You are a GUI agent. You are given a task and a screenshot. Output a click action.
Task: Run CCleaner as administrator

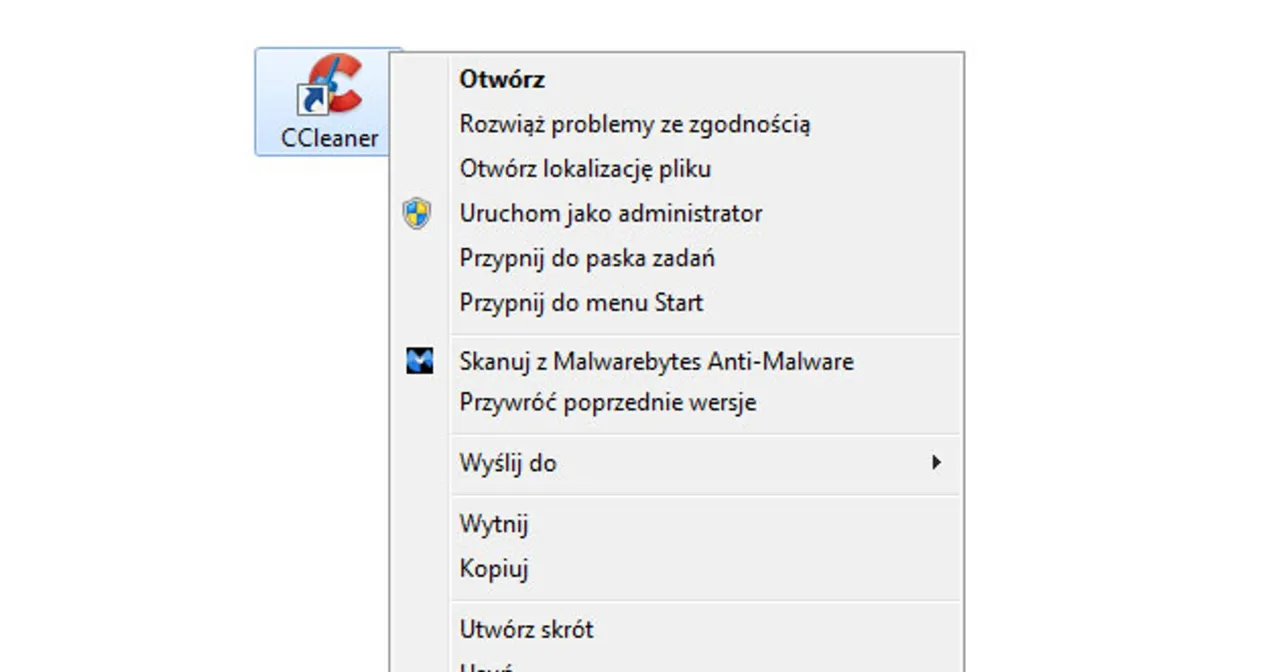click(x=611, y=212)
